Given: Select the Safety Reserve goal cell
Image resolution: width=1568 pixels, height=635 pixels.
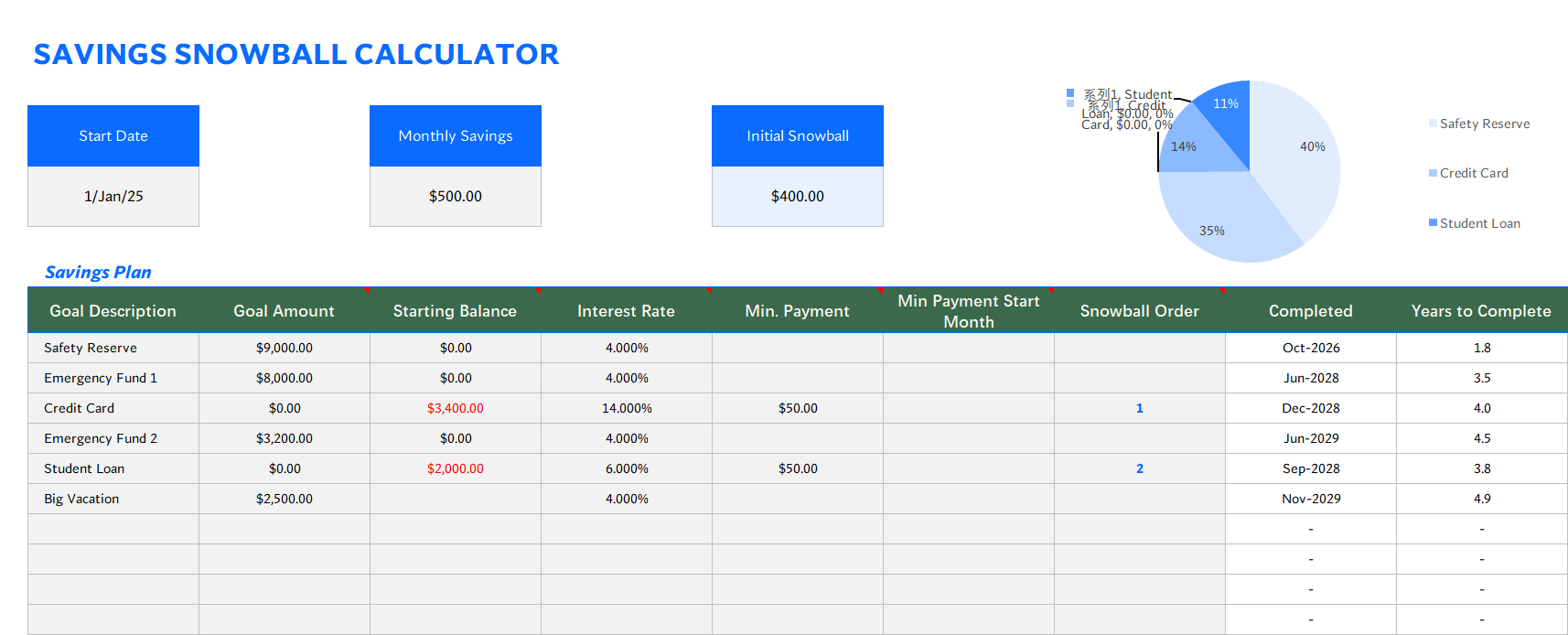Looking at the screenshot, I should pyautogui.click(x=113, y=348).
